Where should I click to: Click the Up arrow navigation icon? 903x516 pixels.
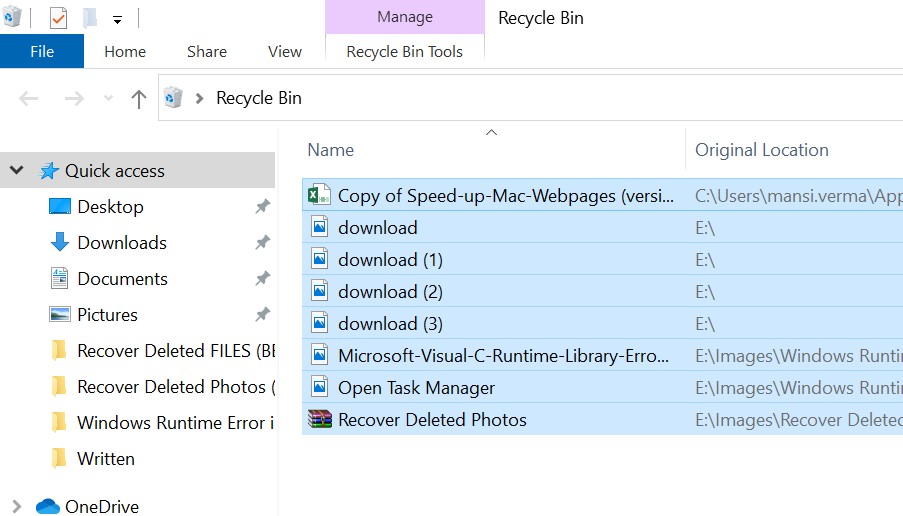[x=139, y=98]
